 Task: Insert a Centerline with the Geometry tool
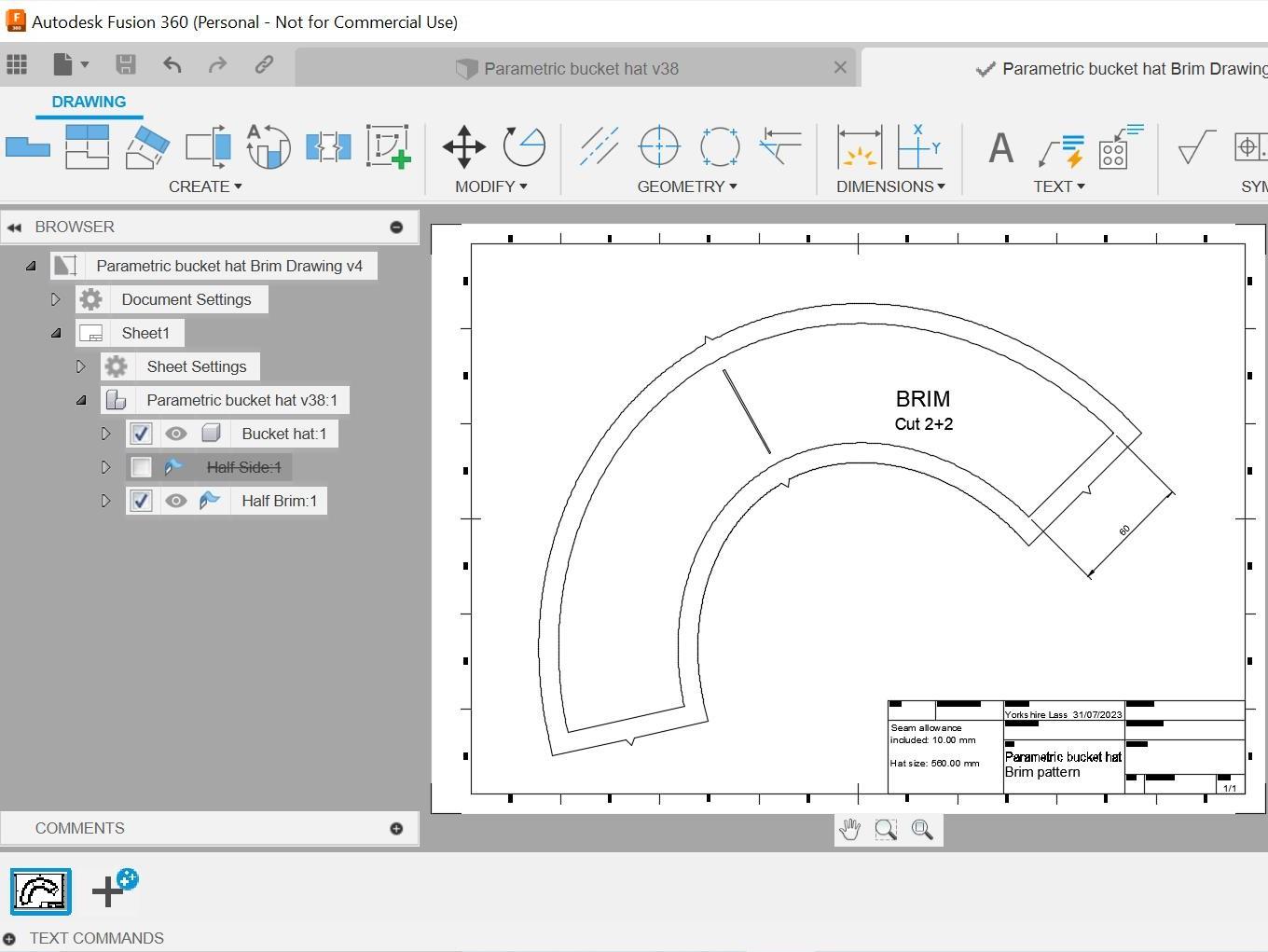[598, 146]
